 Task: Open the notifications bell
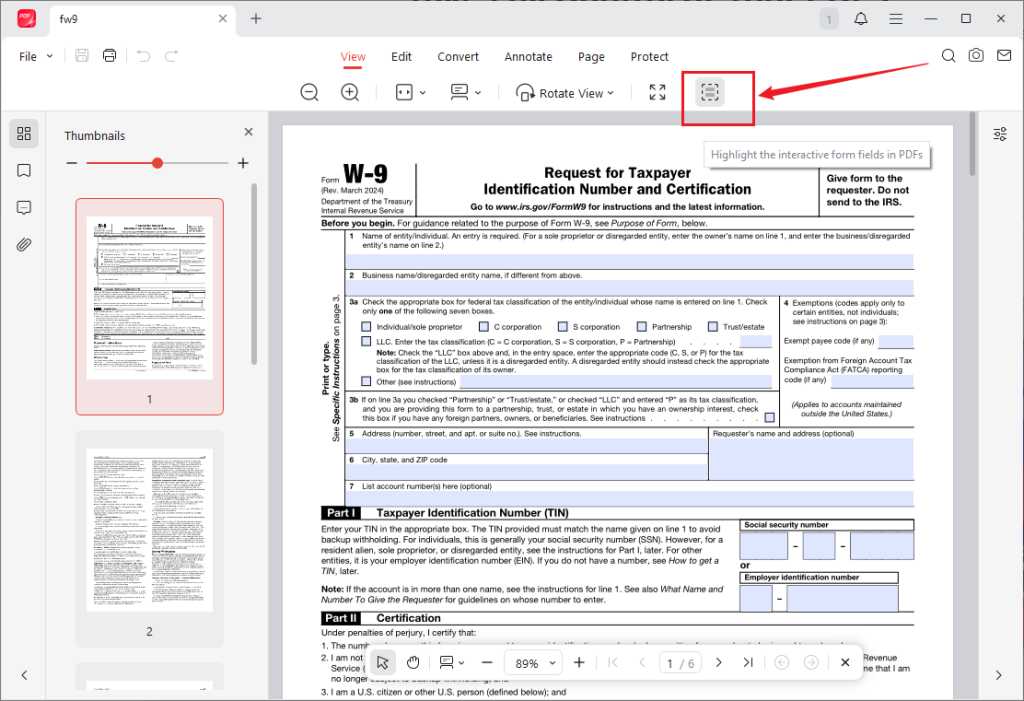tap(861, 18)
